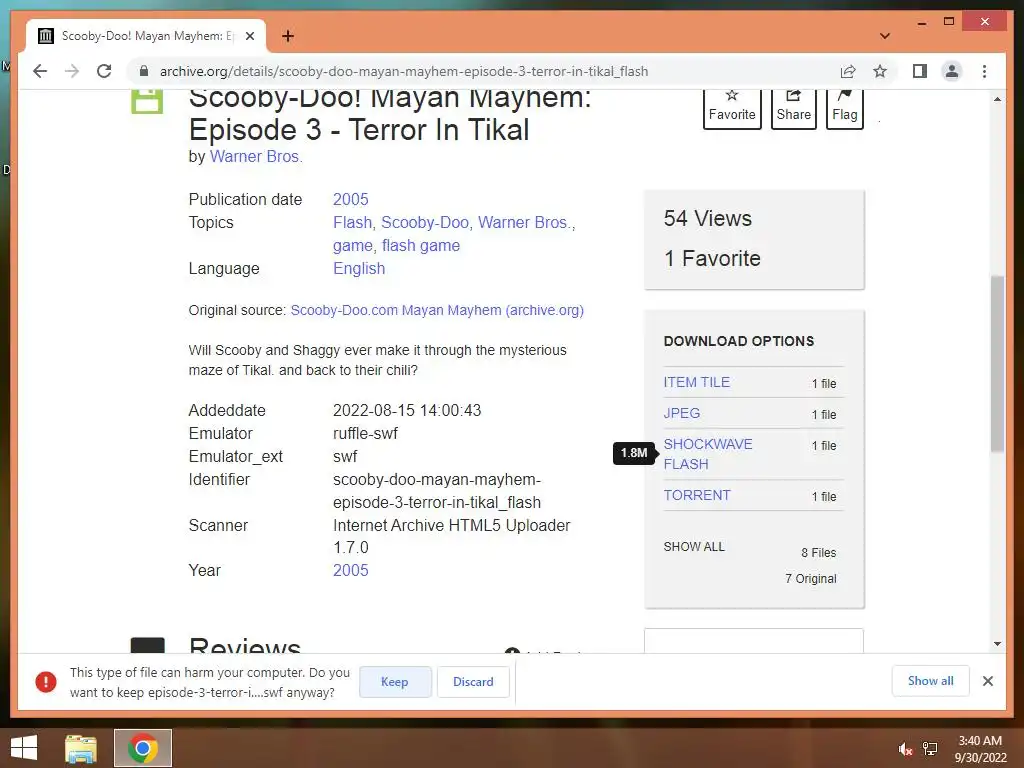Click 8 Files count text

(x=818, y=552)
